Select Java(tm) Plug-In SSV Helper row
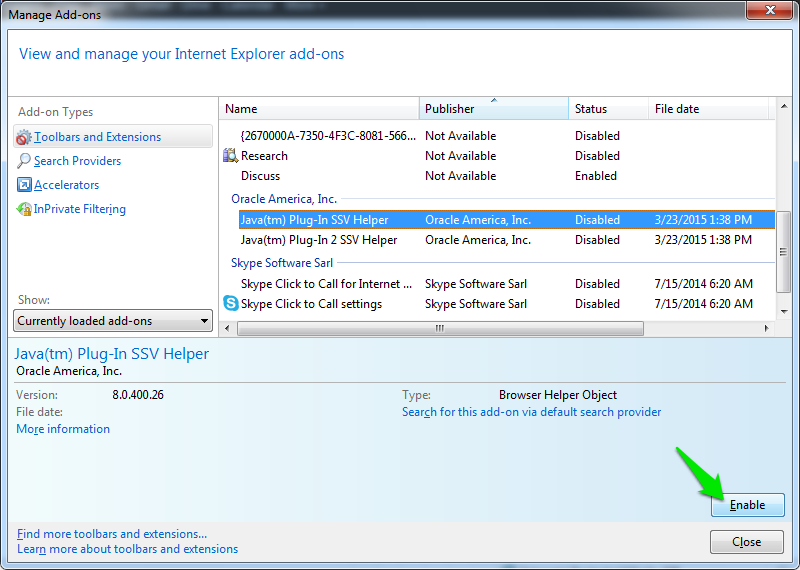Viewport: 800px width, 570px height. click(x=507, y=220)
